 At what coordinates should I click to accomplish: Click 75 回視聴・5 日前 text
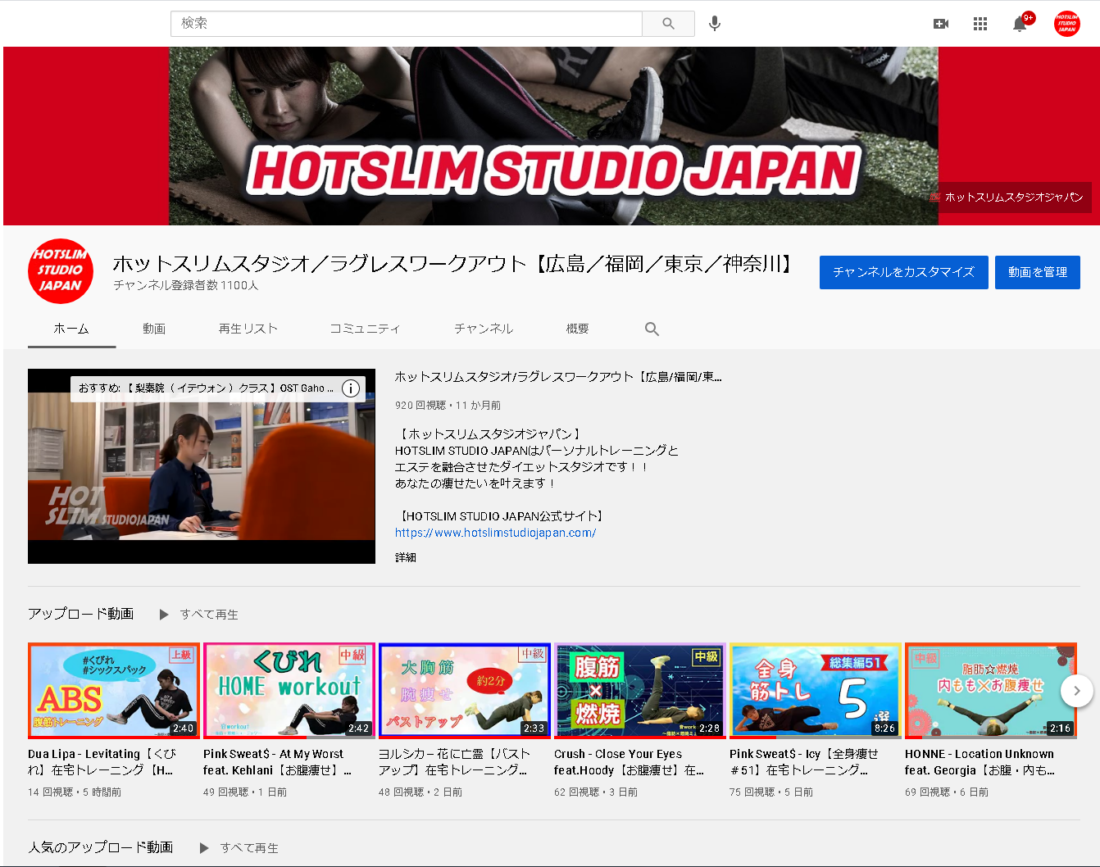click(771, 792)
